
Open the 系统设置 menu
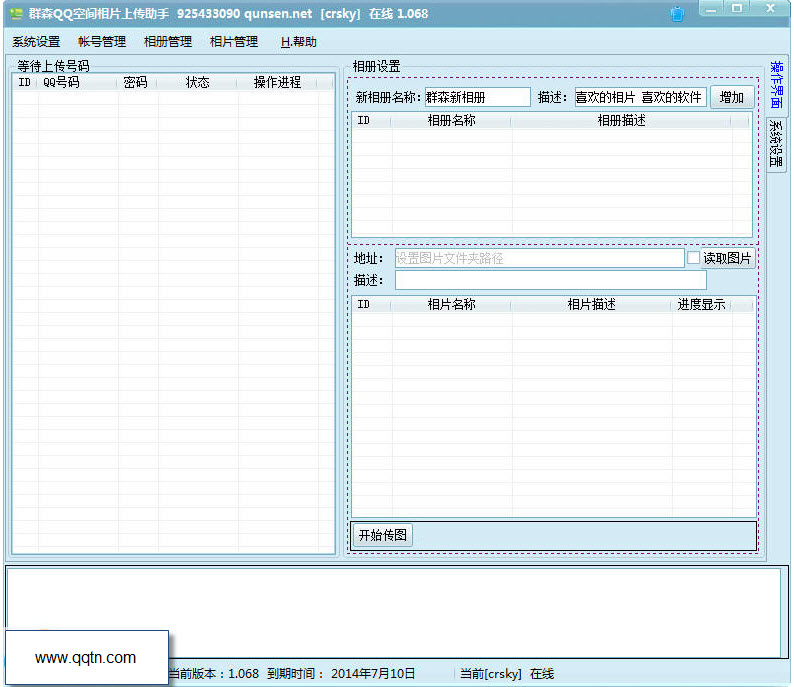tap(36, 42)
